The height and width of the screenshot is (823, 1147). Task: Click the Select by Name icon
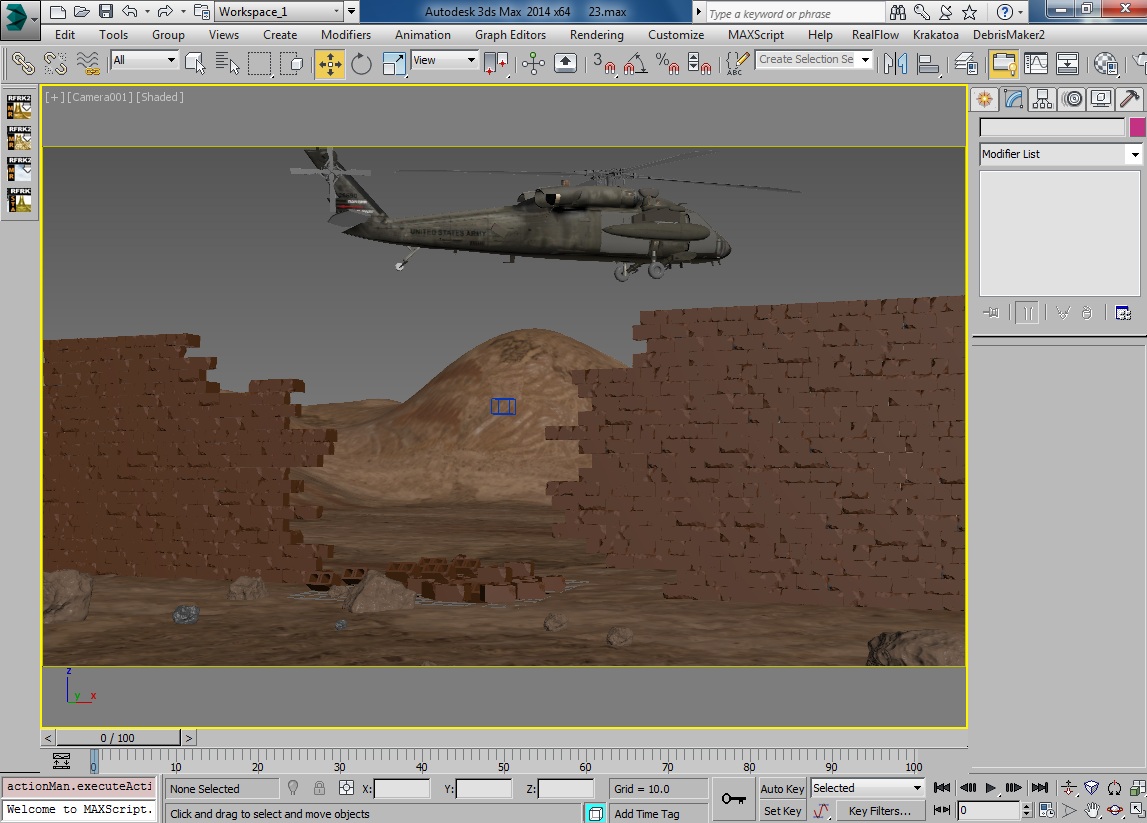tap(227, 64)
